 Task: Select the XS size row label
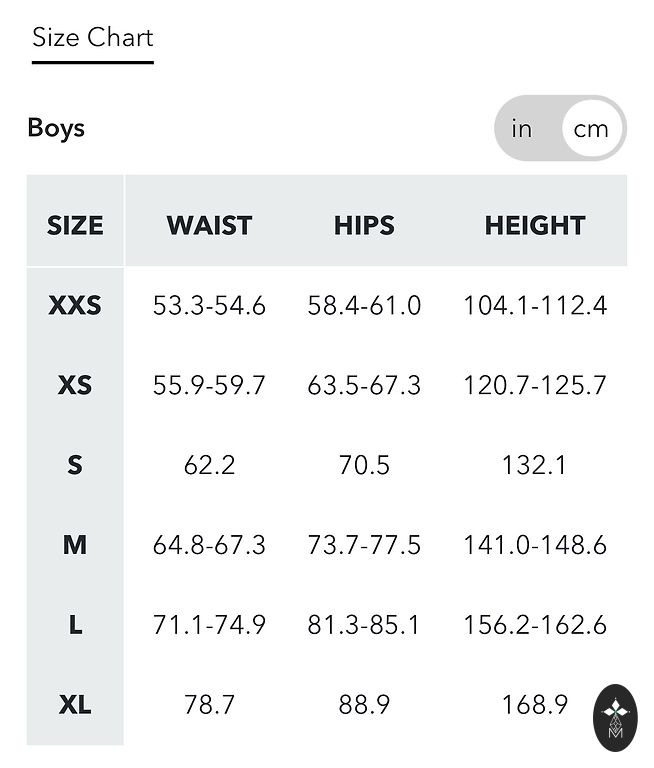[75, 385]
